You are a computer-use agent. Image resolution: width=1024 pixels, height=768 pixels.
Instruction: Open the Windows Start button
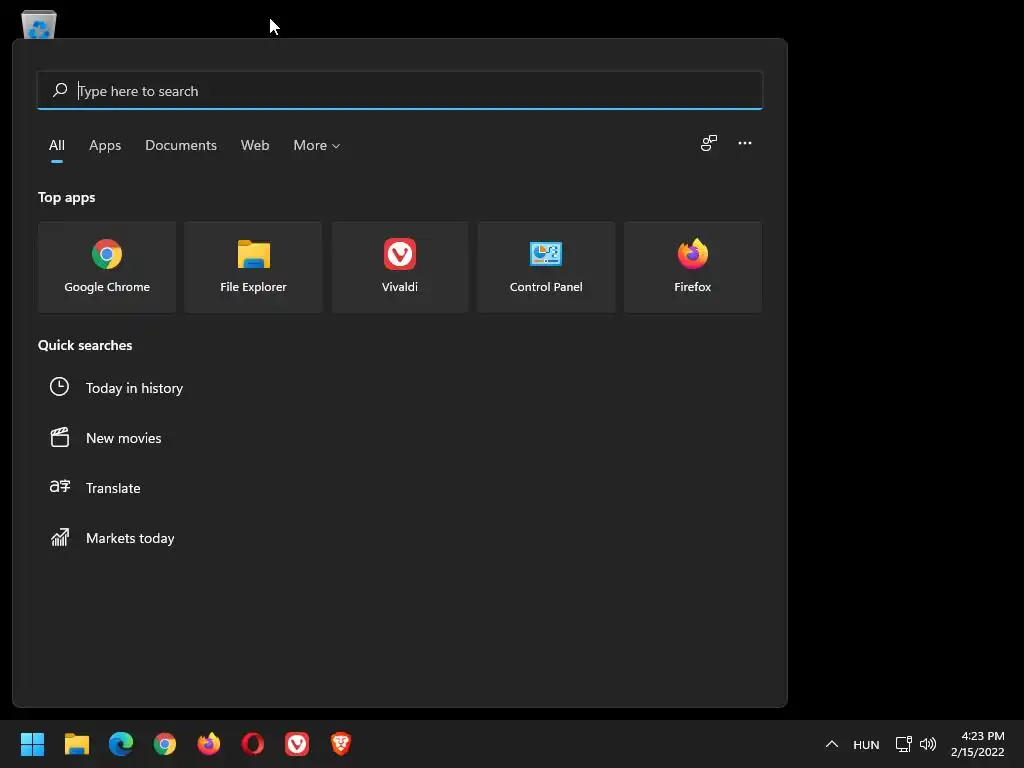32,744
